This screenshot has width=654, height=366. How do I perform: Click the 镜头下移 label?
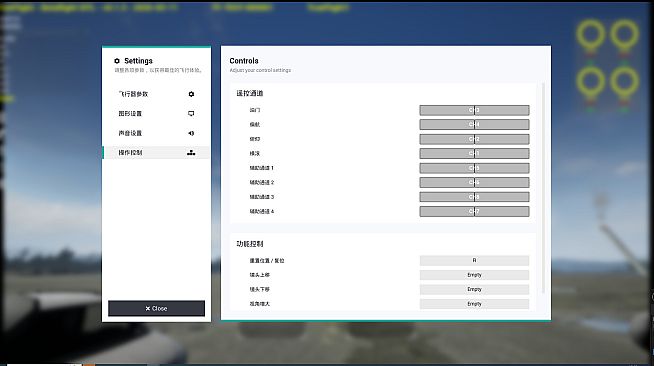click(x=259, y=289)
